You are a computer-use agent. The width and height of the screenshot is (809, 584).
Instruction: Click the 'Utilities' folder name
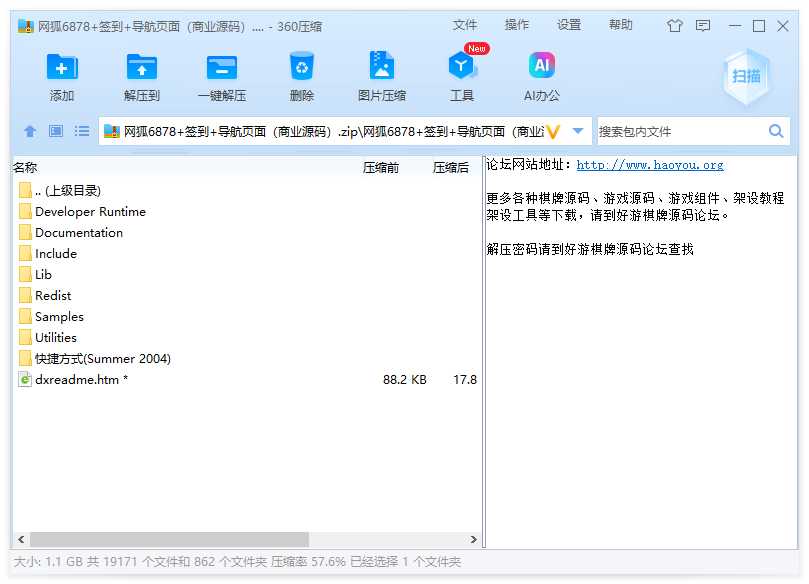point(56,337)
